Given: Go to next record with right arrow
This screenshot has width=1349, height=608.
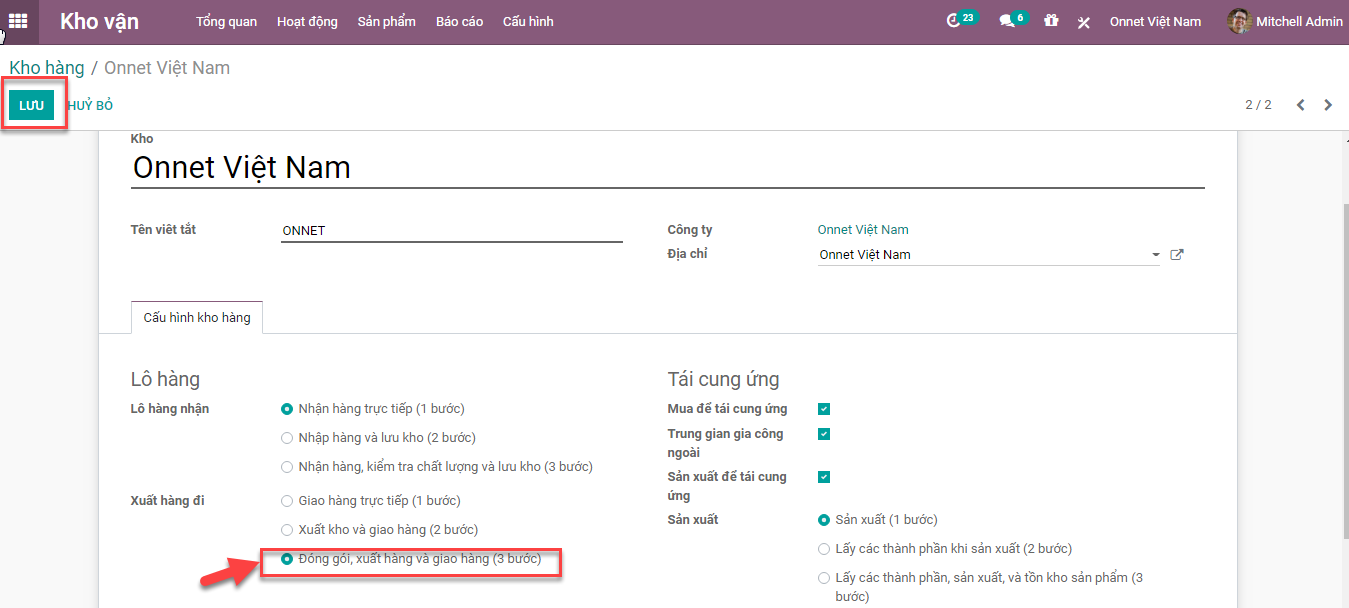Looking at the screenshot, I should coord(1328,105).
